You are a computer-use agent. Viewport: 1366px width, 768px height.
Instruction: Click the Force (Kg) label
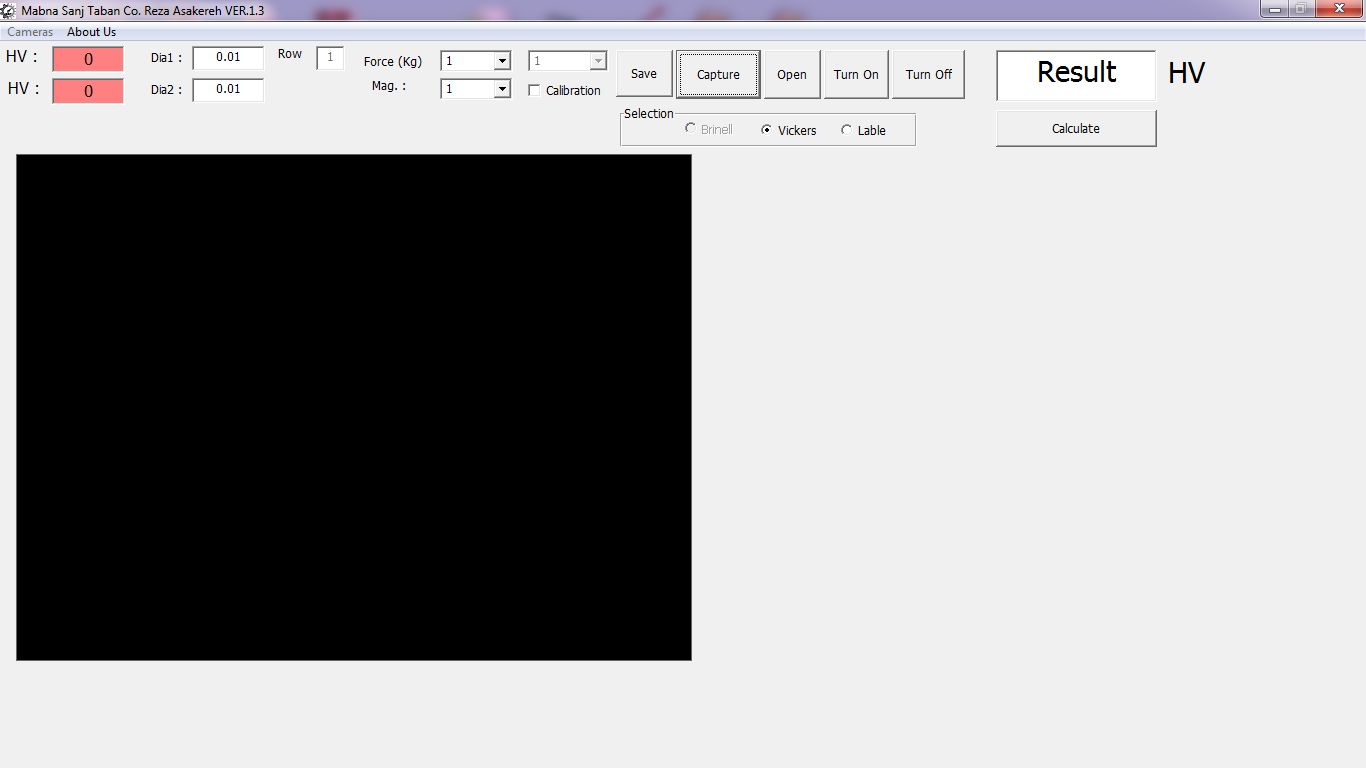point(393,61)
